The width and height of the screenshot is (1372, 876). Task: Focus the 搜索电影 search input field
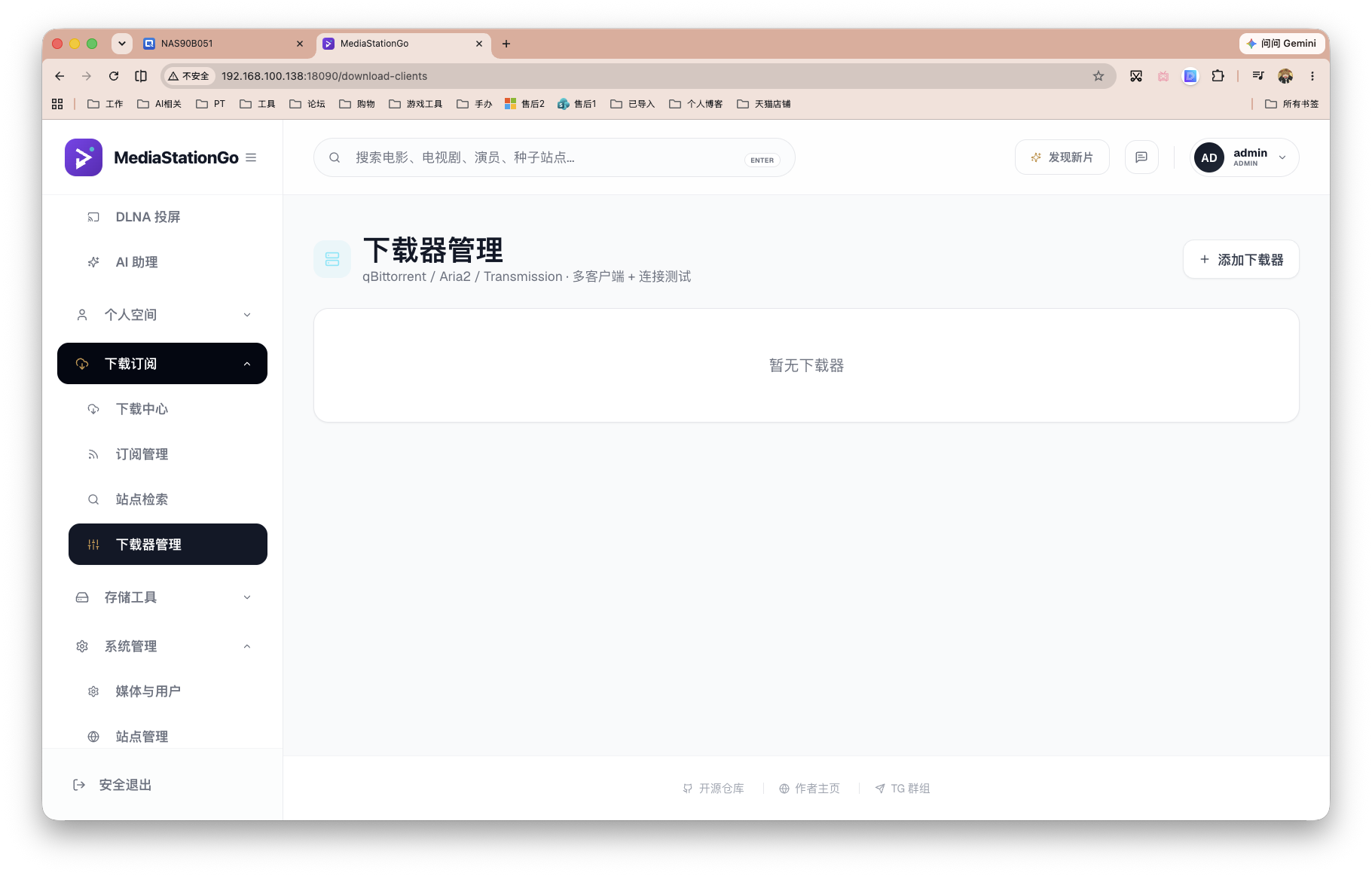[x=554, y=157]
